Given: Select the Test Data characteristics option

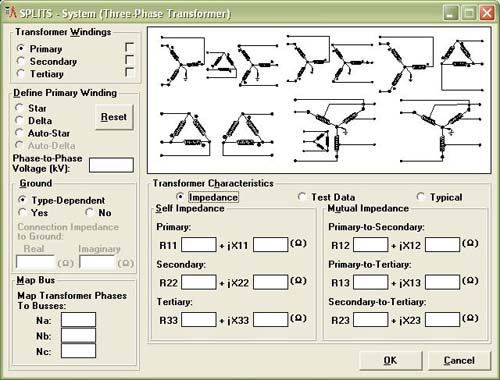Looking at the screenshot, I should [x=302, y=197].
